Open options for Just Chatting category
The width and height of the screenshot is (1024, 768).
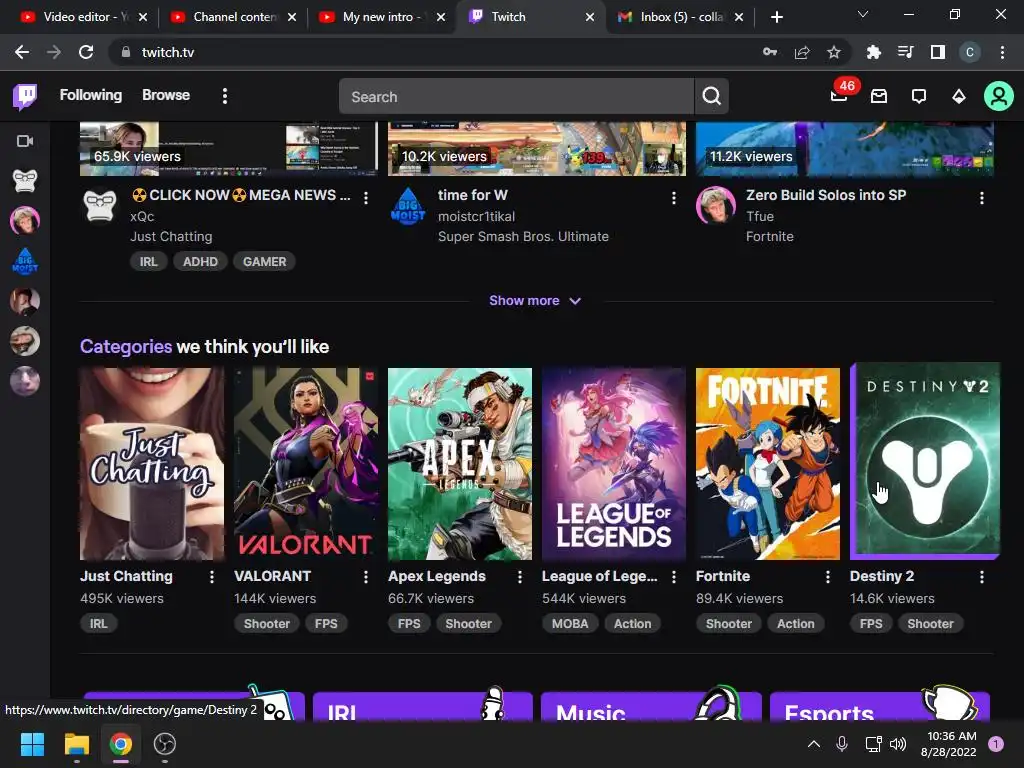(x=212, y=577)
